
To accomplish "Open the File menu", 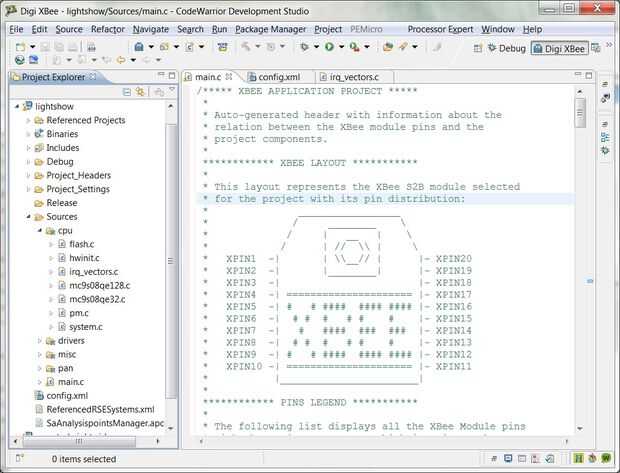I will coord(16,29).
